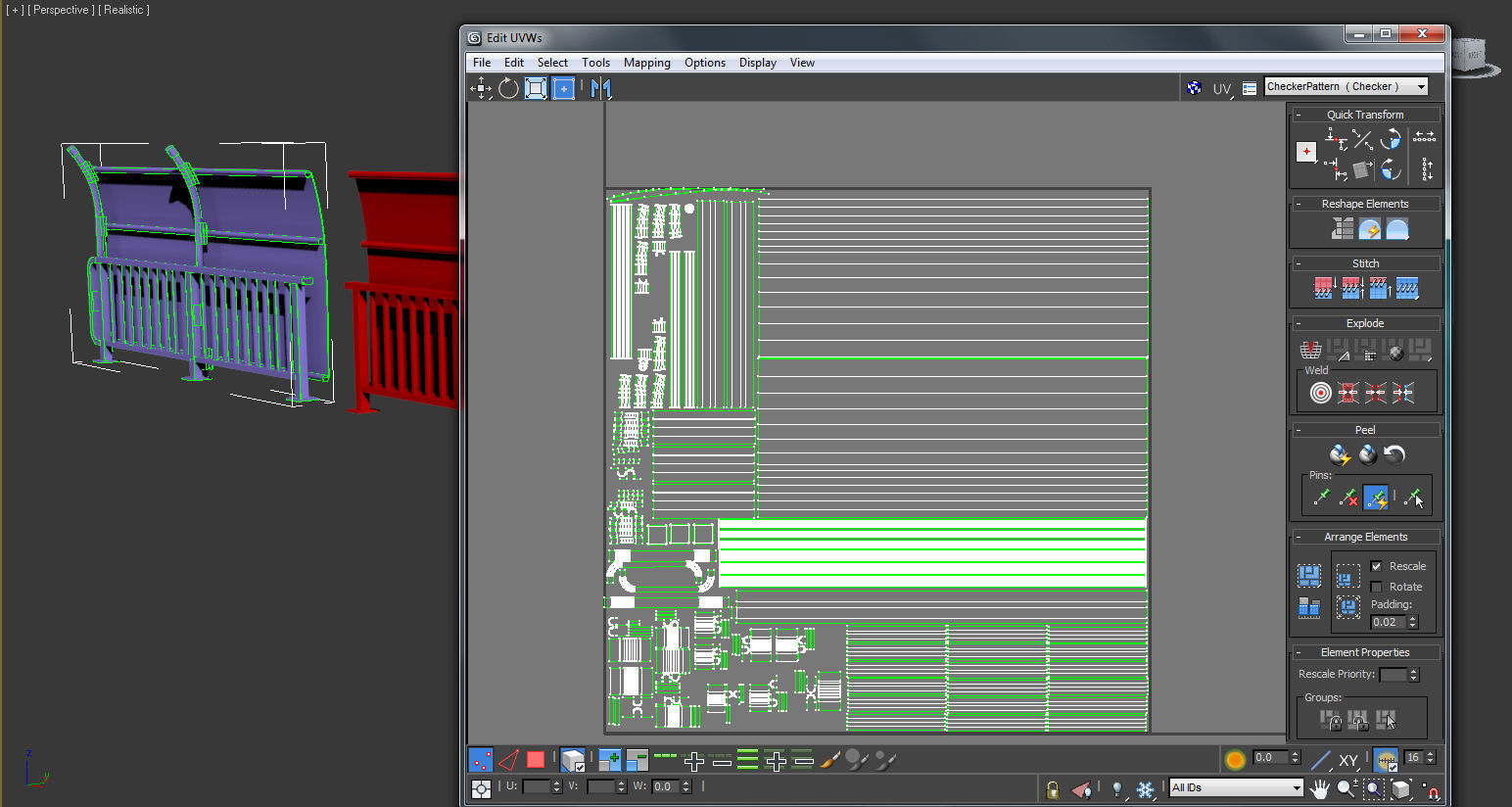Select the Pan View hand tool
The height and width of the screenshot is (807, 1512).
click(x=1320, y=788)
